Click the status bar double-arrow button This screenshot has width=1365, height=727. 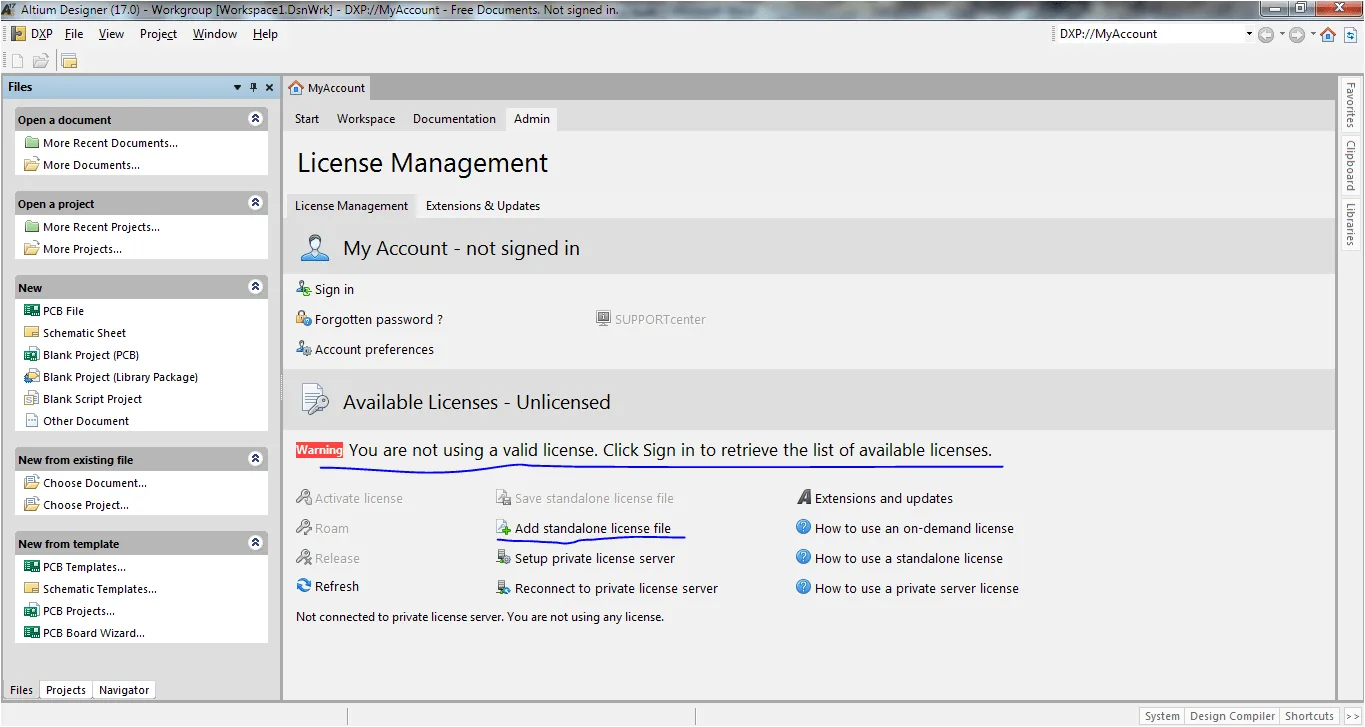[1352, 716]
